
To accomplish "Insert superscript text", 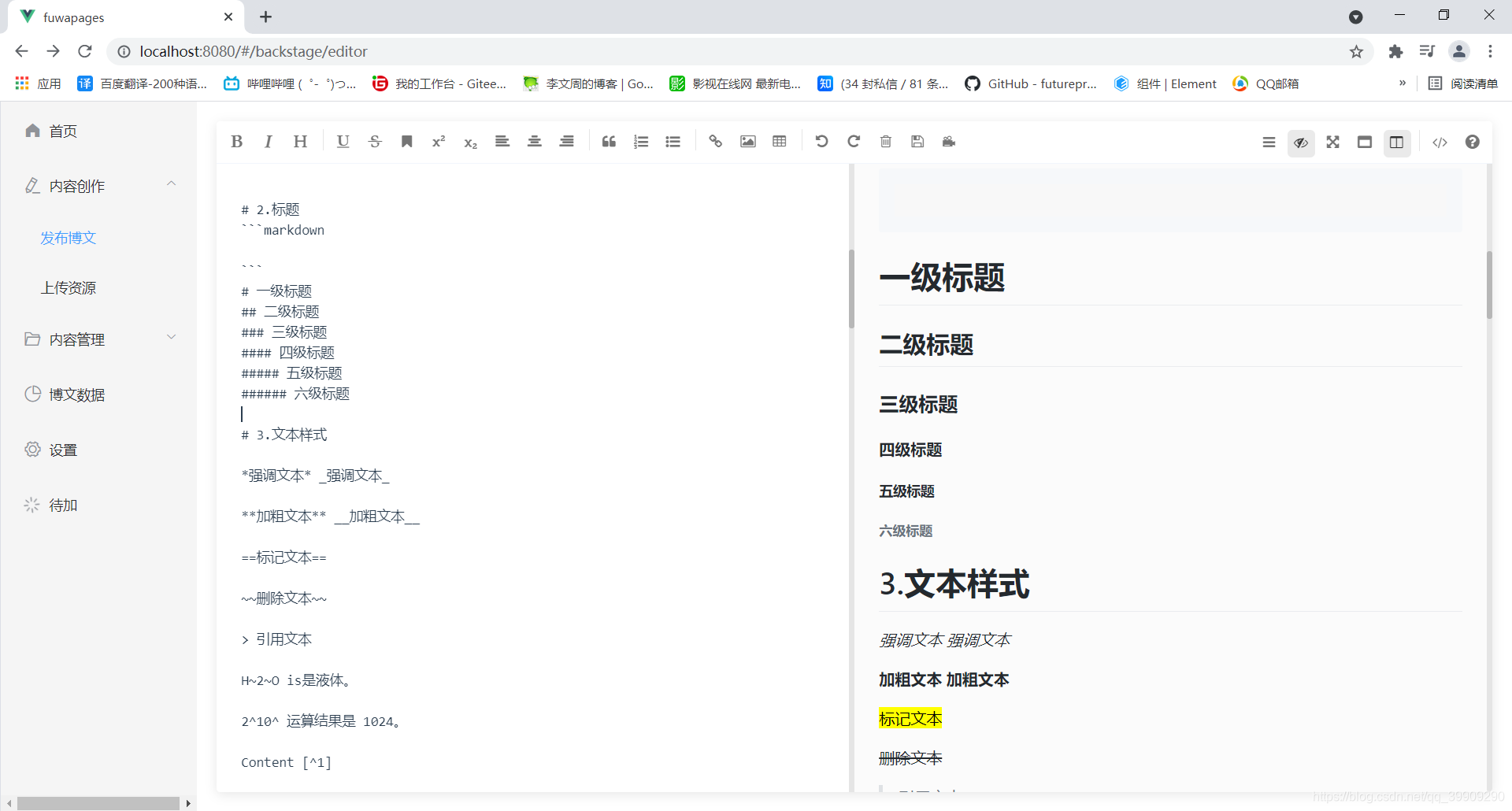I will (x=439, y=142).
